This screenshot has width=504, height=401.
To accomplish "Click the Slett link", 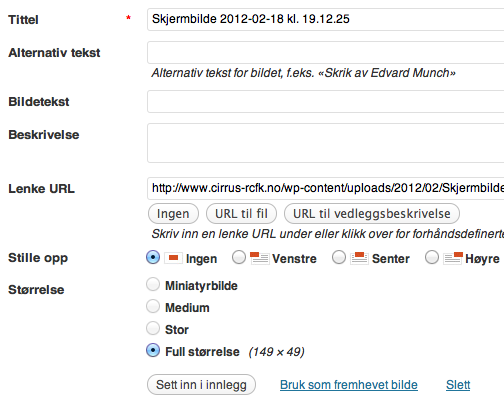I will (x=458, y=385).
